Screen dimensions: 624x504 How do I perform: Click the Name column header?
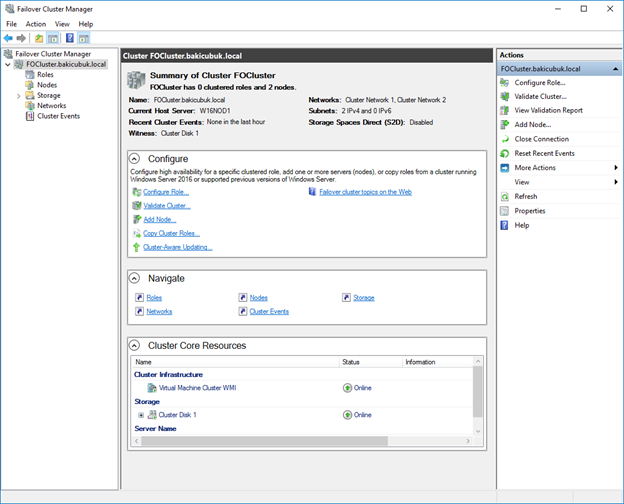pos(235,362)
